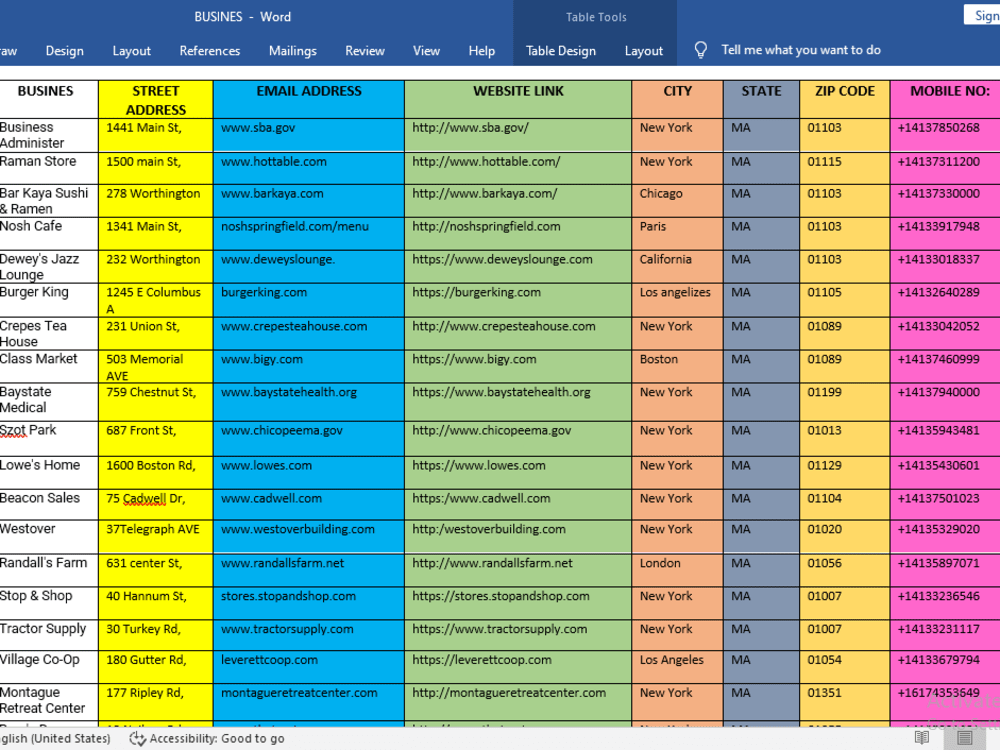Screen dimensions: 1000x750
Task: Open the References tab
Action: click(210, 50)
